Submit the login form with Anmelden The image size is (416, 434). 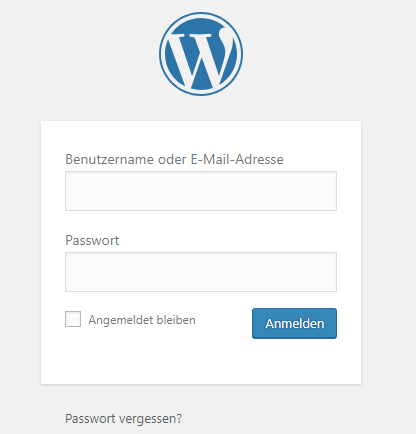click(x=294, y=323)
